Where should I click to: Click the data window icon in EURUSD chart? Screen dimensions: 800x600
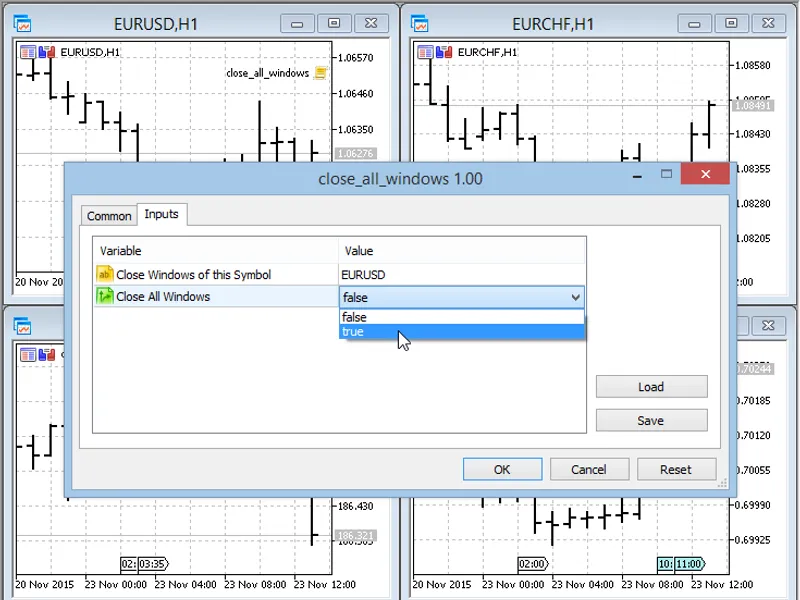coord(28,52)
